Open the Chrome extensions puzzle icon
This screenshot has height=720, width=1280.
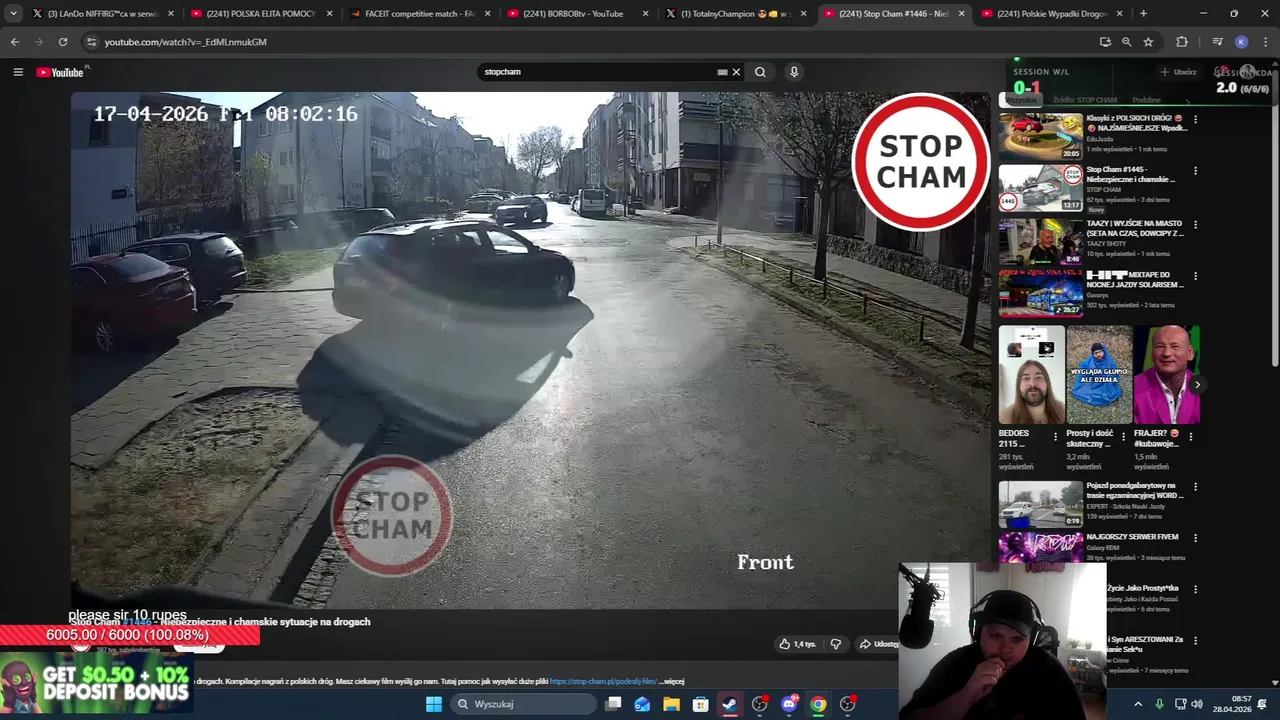coord(1182,42)
